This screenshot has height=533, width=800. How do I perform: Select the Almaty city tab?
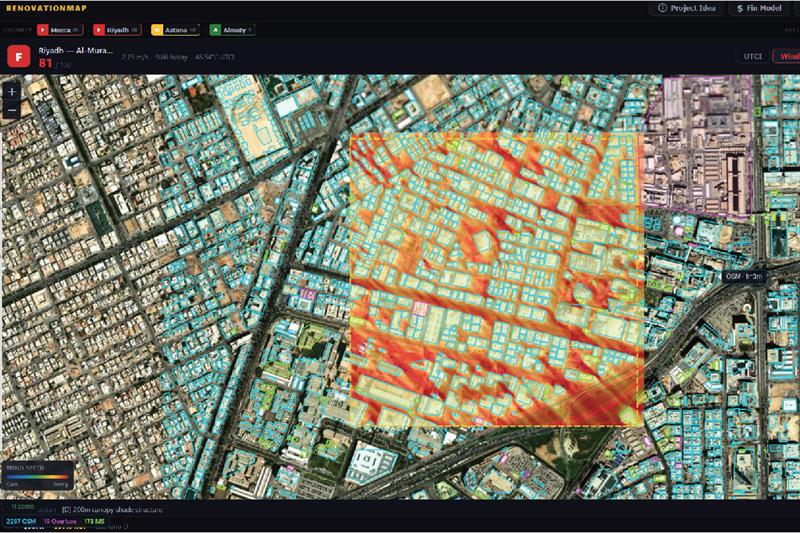click(x=232, y=30)
